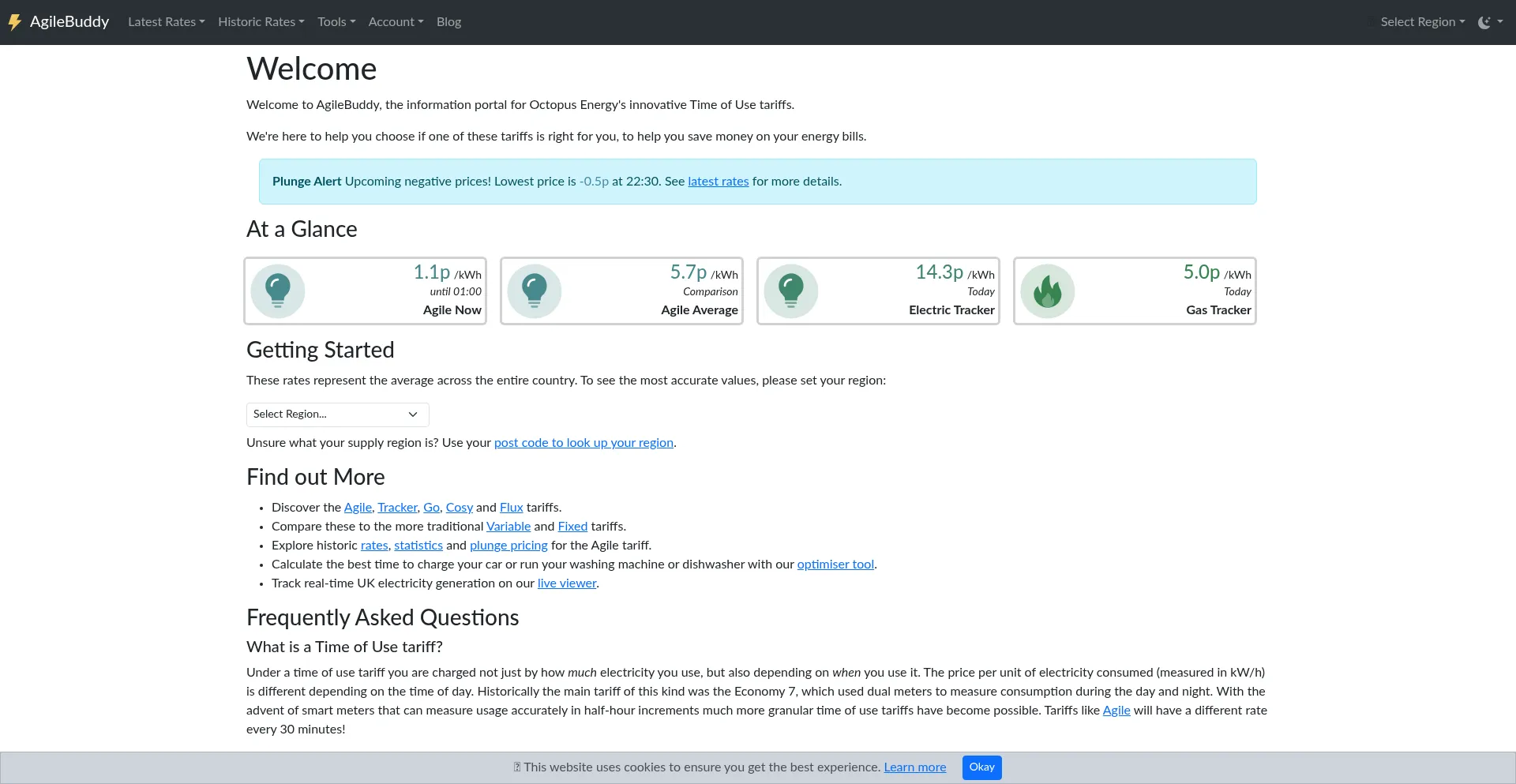The width and height of the screenshot is (1516, 784).
Task: Open the Agile tariff link in Find out More
Action: pyautogui.click(x=358, y=508)
